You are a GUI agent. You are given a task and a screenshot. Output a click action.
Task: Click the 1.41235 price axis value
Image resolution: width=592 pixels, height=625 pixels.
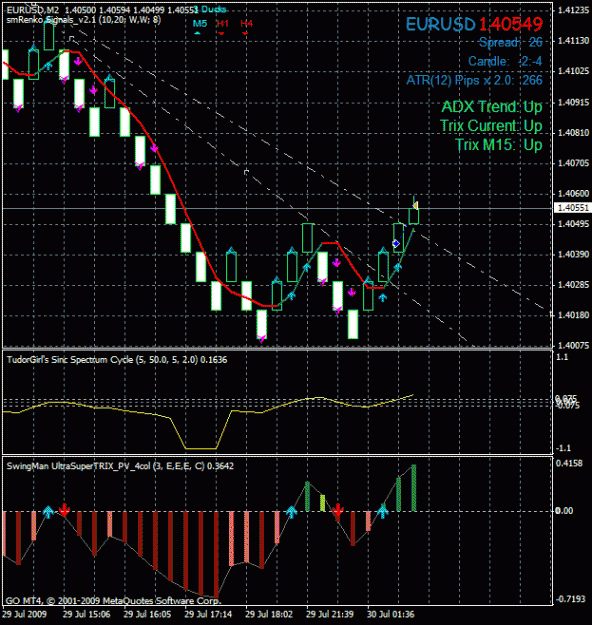(573, 10)
